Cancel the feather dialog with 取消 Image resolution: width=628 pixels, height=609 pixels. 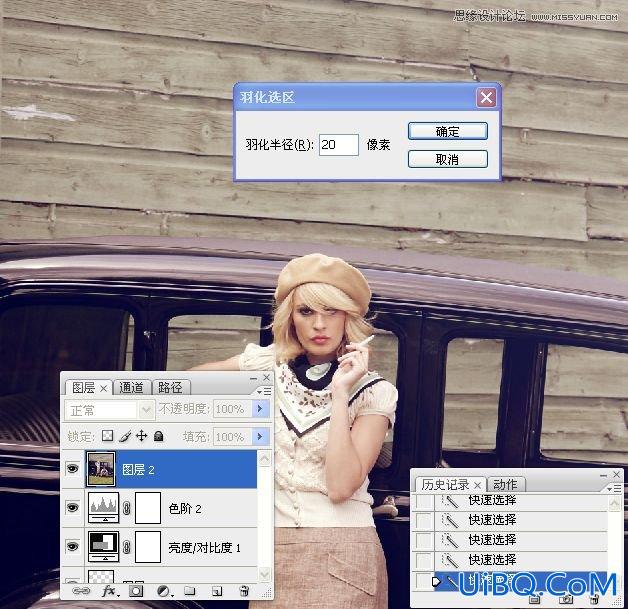[447, 159]
